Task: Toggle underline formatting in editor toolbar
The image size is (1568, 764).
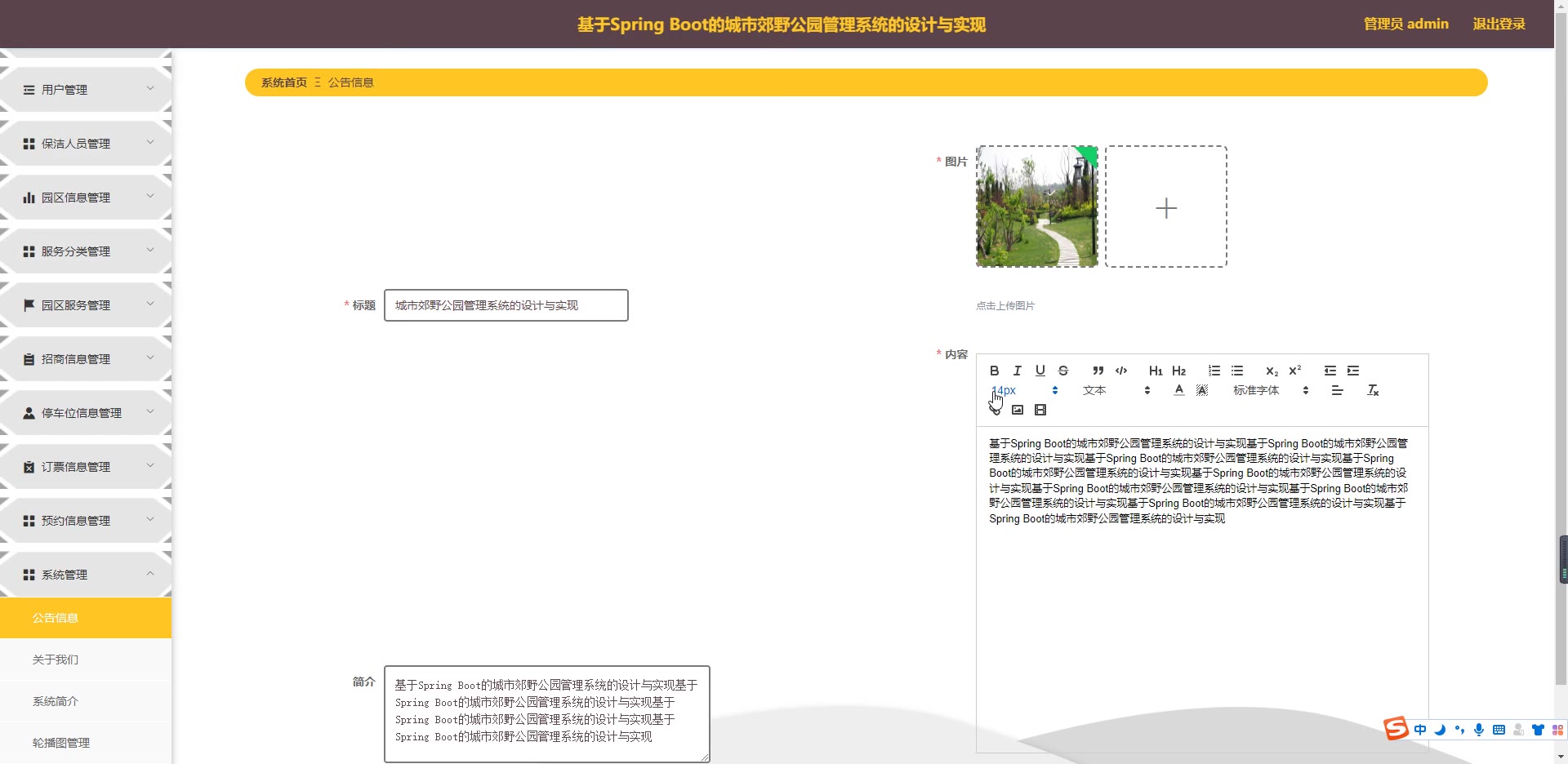Action: tap(1040, 371)
